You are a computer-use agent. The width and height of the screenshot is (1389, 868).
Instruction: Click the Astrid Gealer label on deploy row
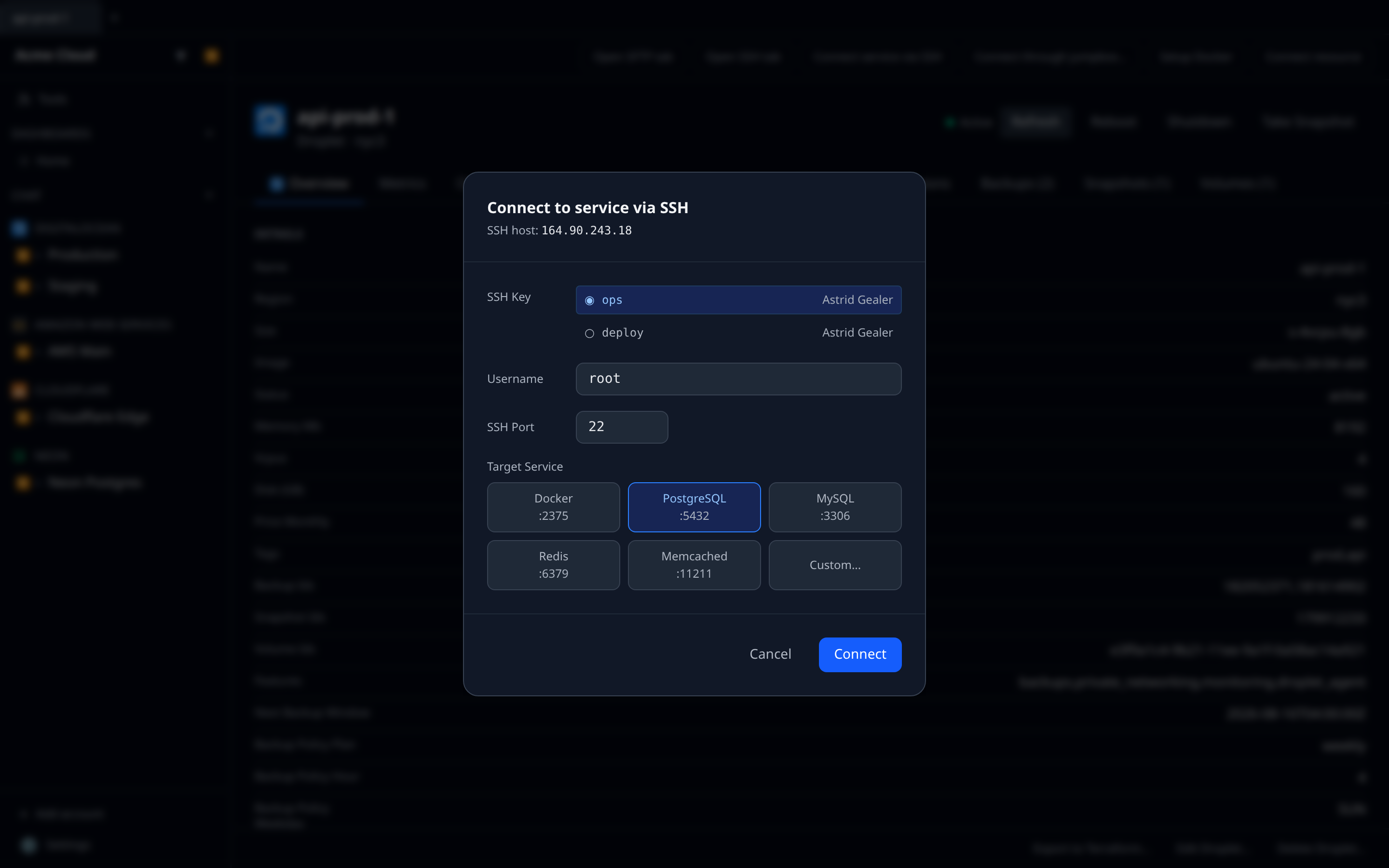857,332
